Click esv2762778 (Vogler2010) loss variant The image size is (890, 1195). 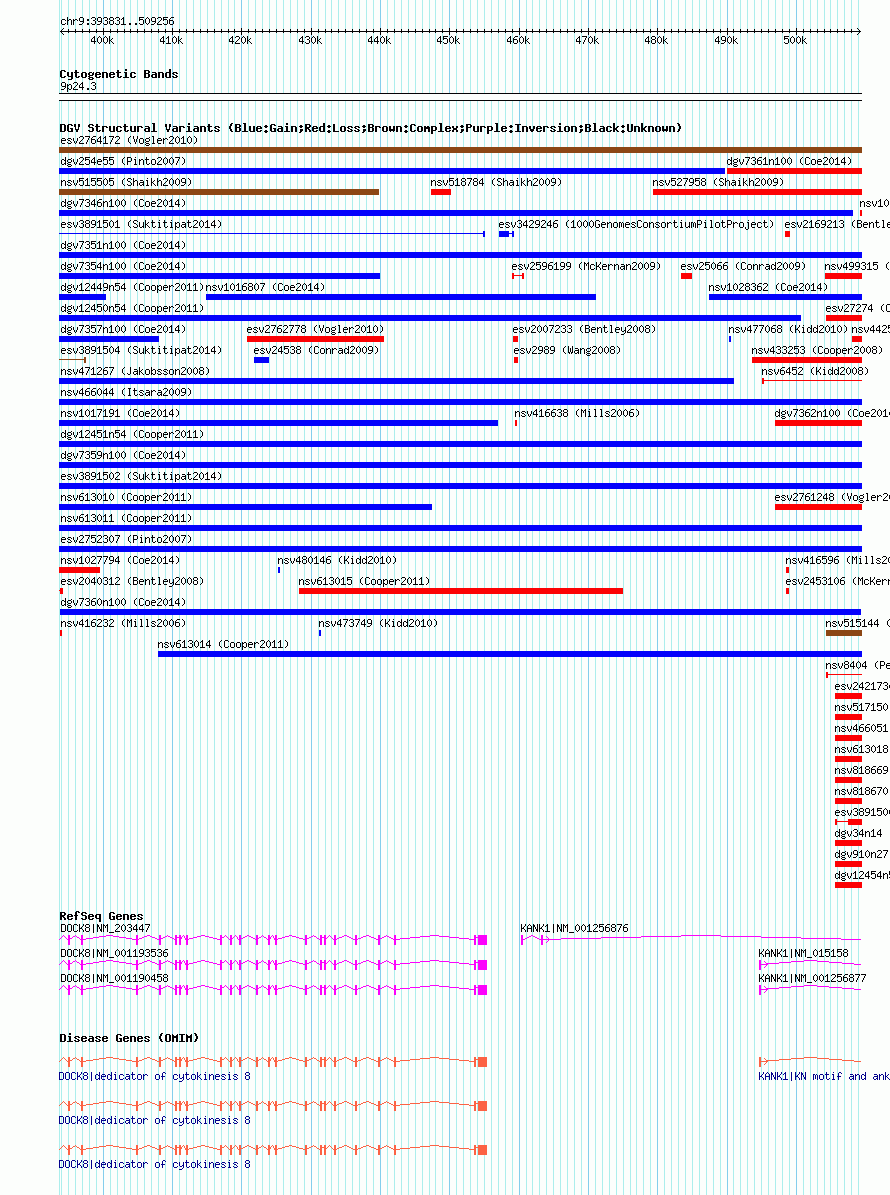[315, 339]
